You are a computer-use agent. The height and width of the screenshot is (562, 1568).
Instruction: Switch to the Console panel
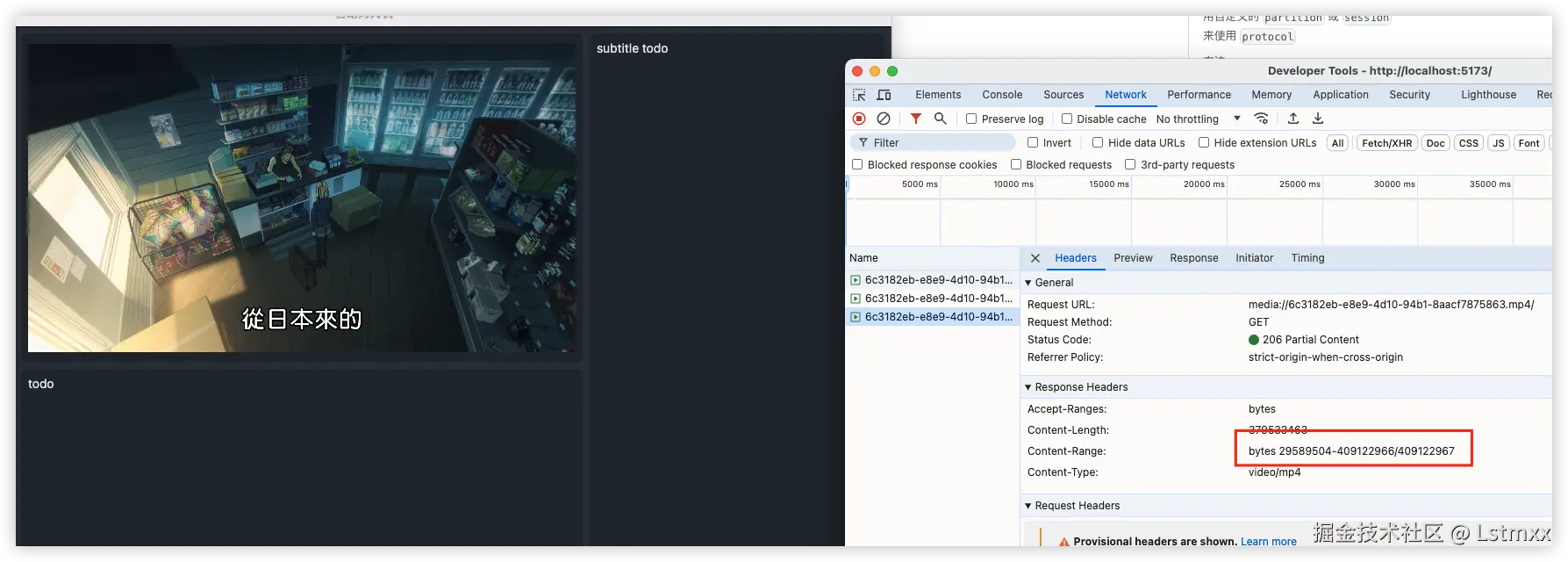tap(1002, 95)
